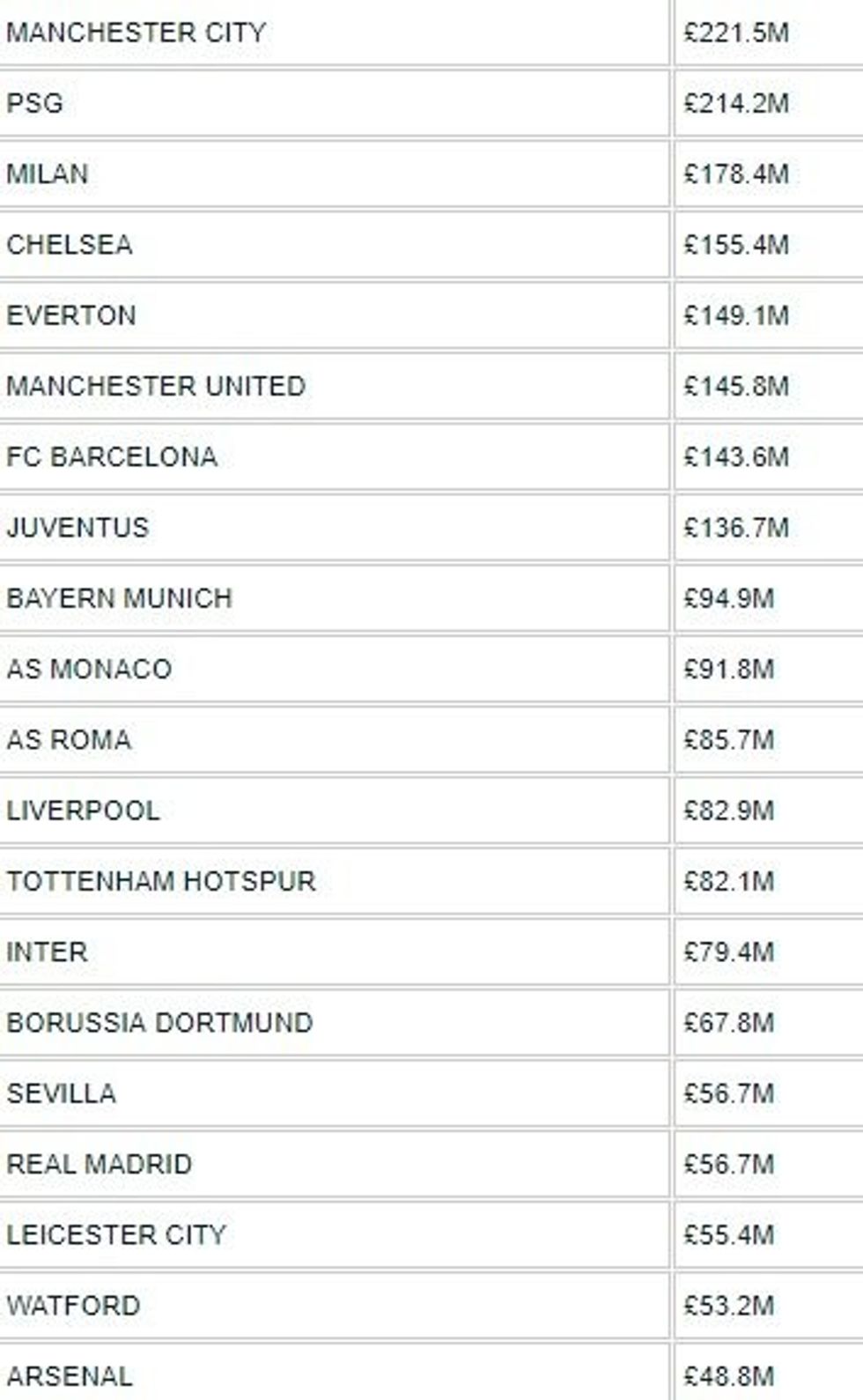863x1400 pixels.
Task: Select the £79.4M Inter amount
Action: tap(729, 952)
